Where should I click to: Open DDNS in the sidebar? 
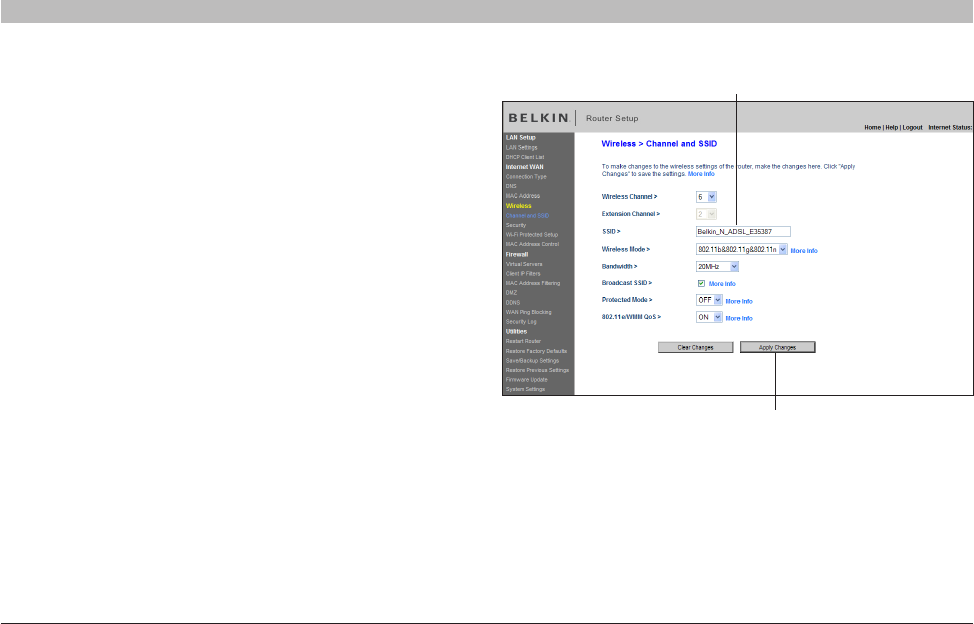pos(512,302)
